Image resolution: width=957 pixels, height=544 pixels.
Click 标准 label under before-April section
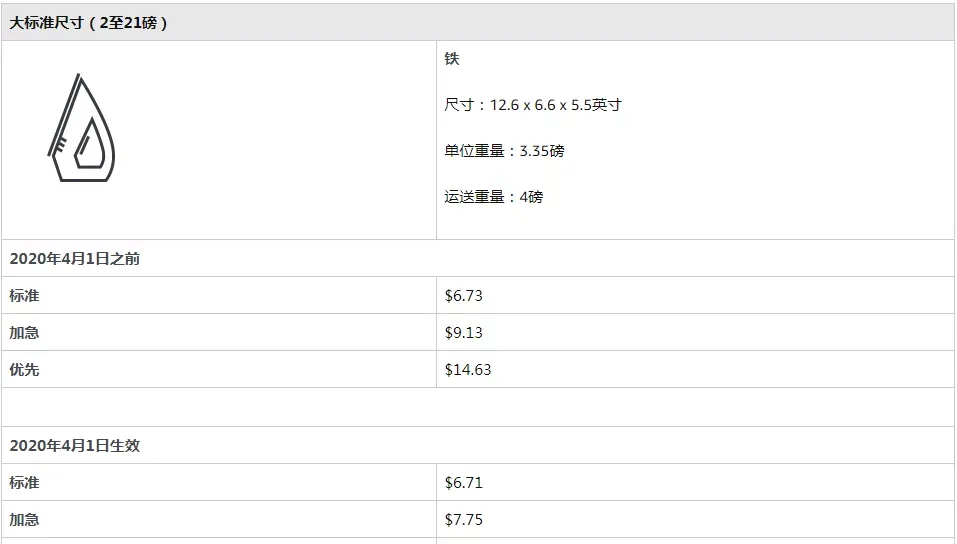pyautogui.click(x=24, y=296)
